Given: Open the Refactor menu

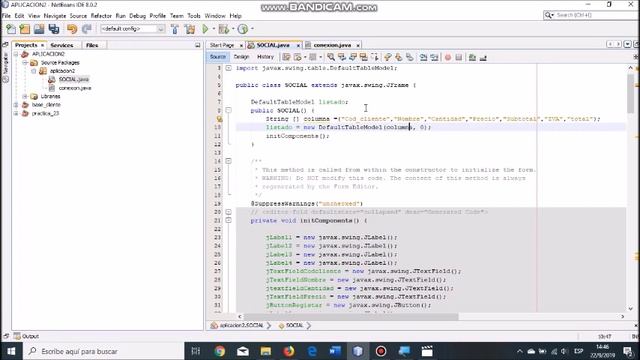Looking at the screenshot, I should coord(101,16).
